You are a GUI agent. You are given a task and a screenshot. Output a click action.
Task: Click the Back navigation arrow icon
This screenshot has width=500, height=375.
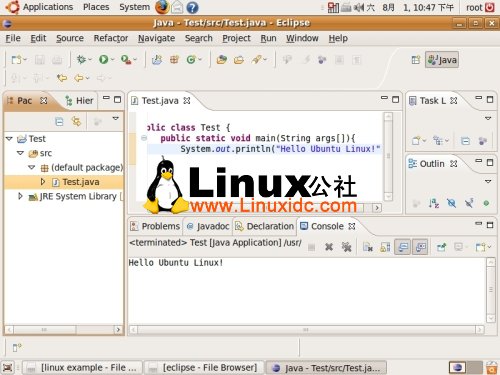pos(79,78)
